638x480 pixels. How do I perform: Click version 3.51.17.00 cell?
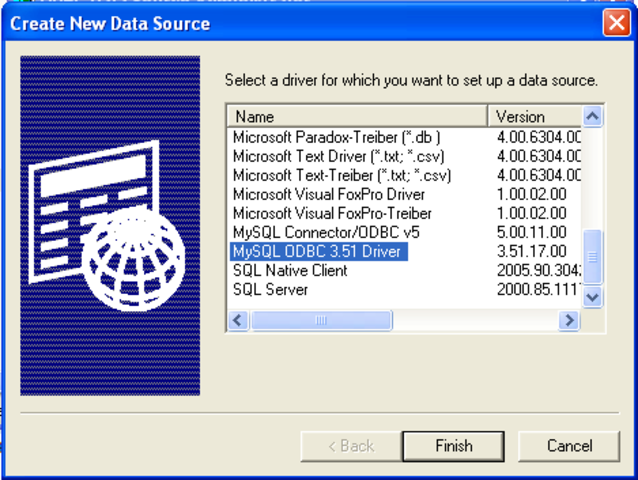click(x=531, y=251)
